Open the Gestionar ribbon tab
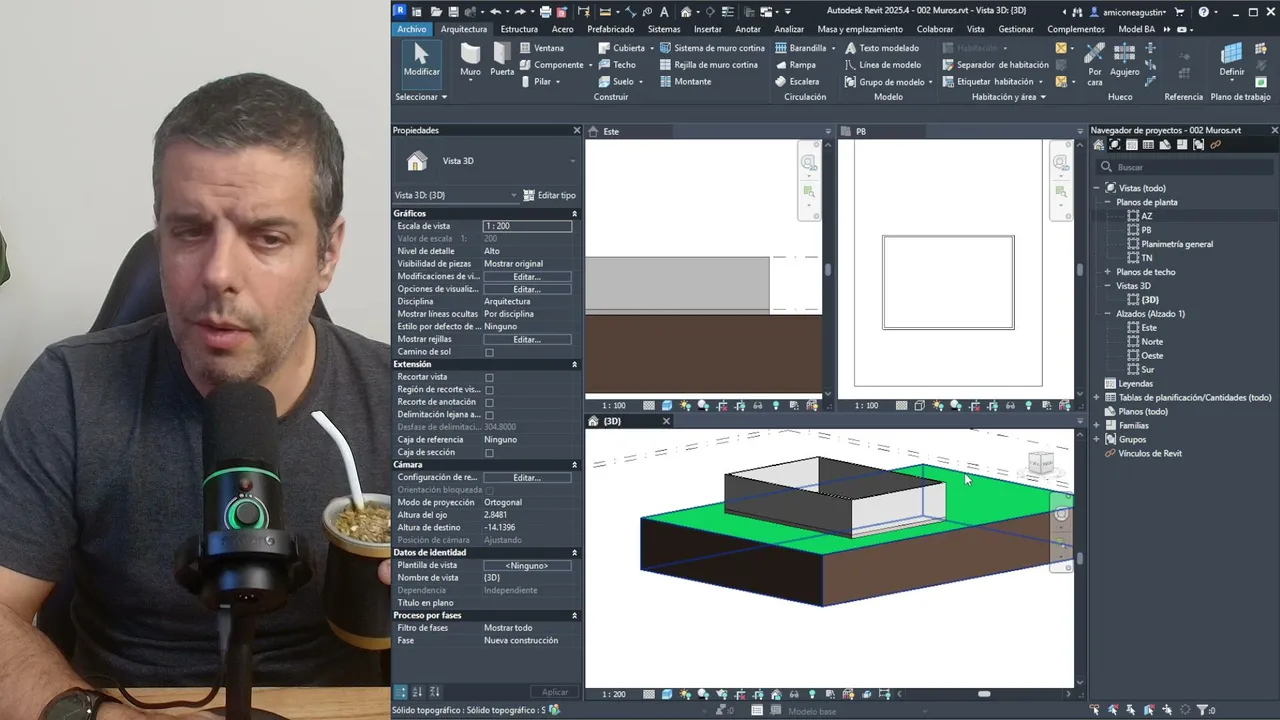This screenshot has height=720, width=1280. click(1016, 29)
